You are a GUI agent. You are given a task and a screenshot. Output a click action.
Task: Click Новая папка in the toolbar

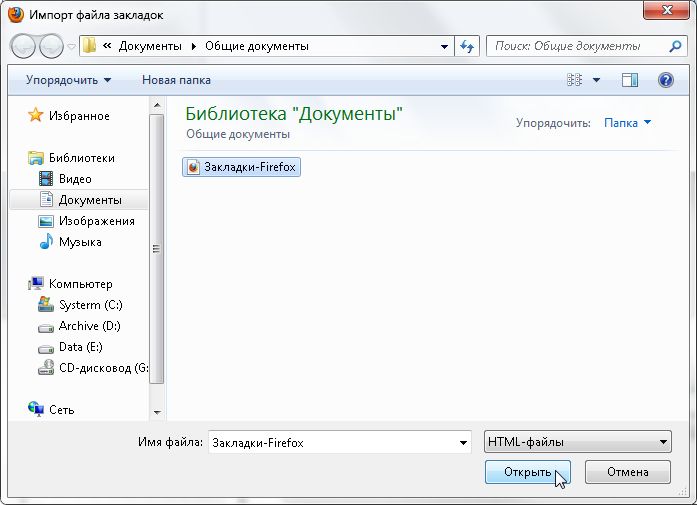[x=176, y=80]
